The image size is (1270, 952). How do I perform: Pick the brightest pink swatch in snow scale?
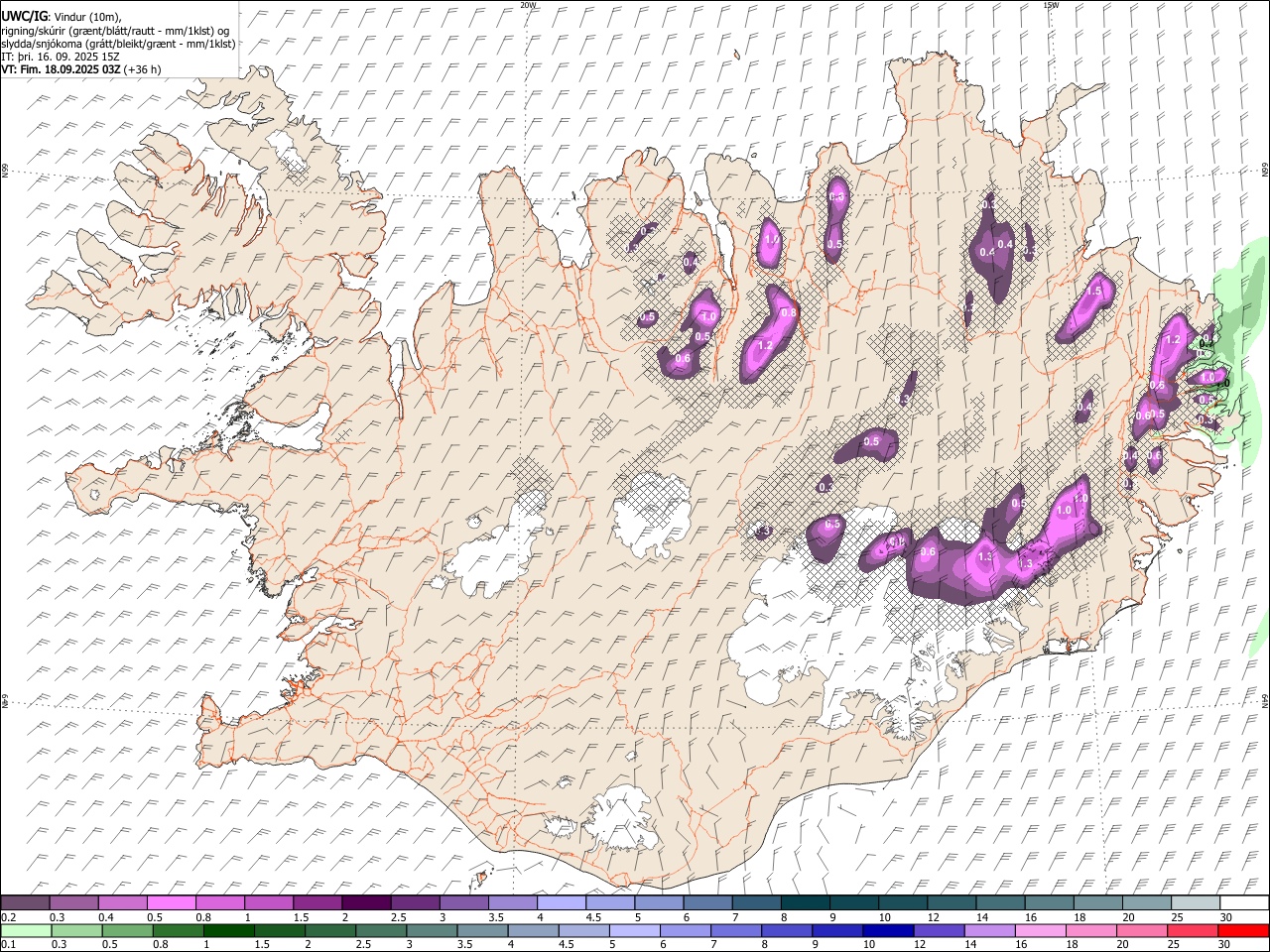[x=171, y=902]
